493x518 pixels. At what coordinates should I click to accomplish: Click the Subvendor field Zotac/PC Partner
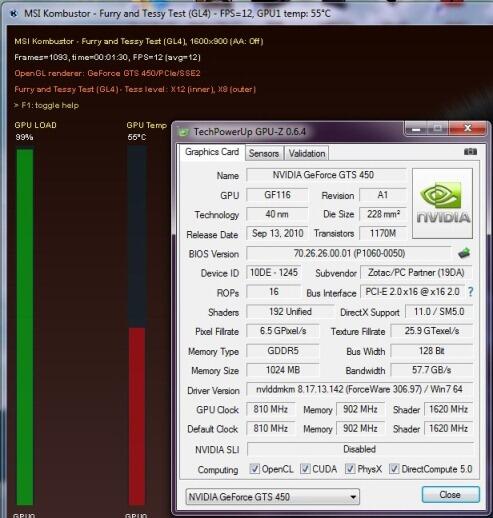[x=416, y=273]
